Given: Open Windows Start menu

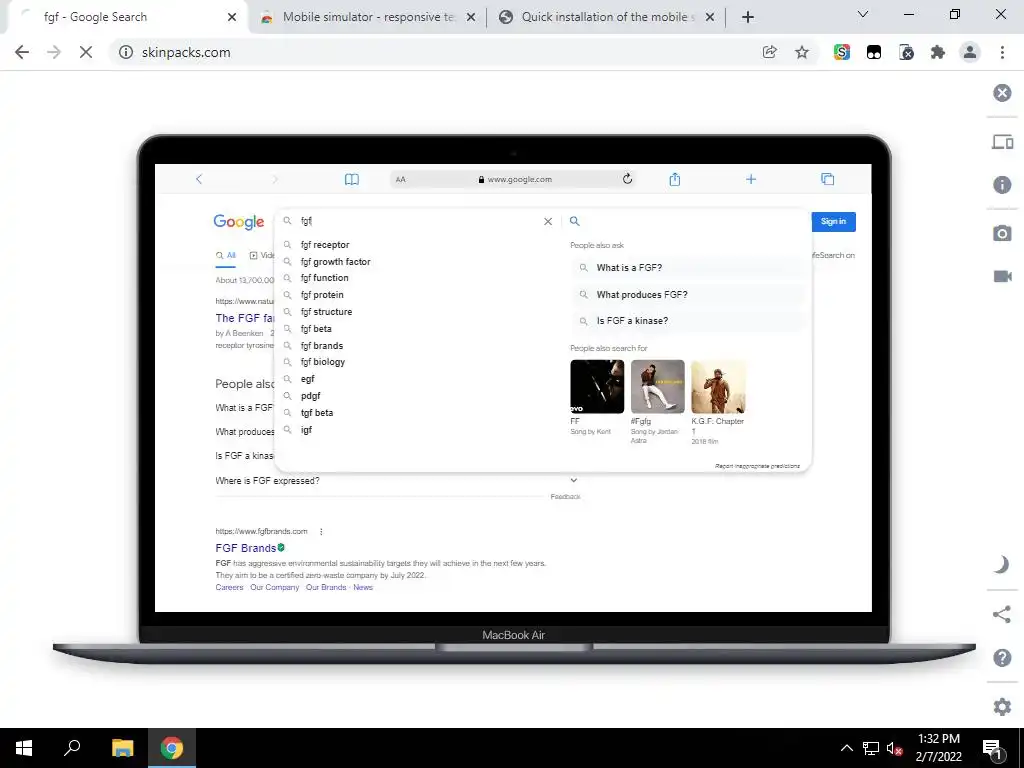Looking at the screenshot, I should coord(24,748).
